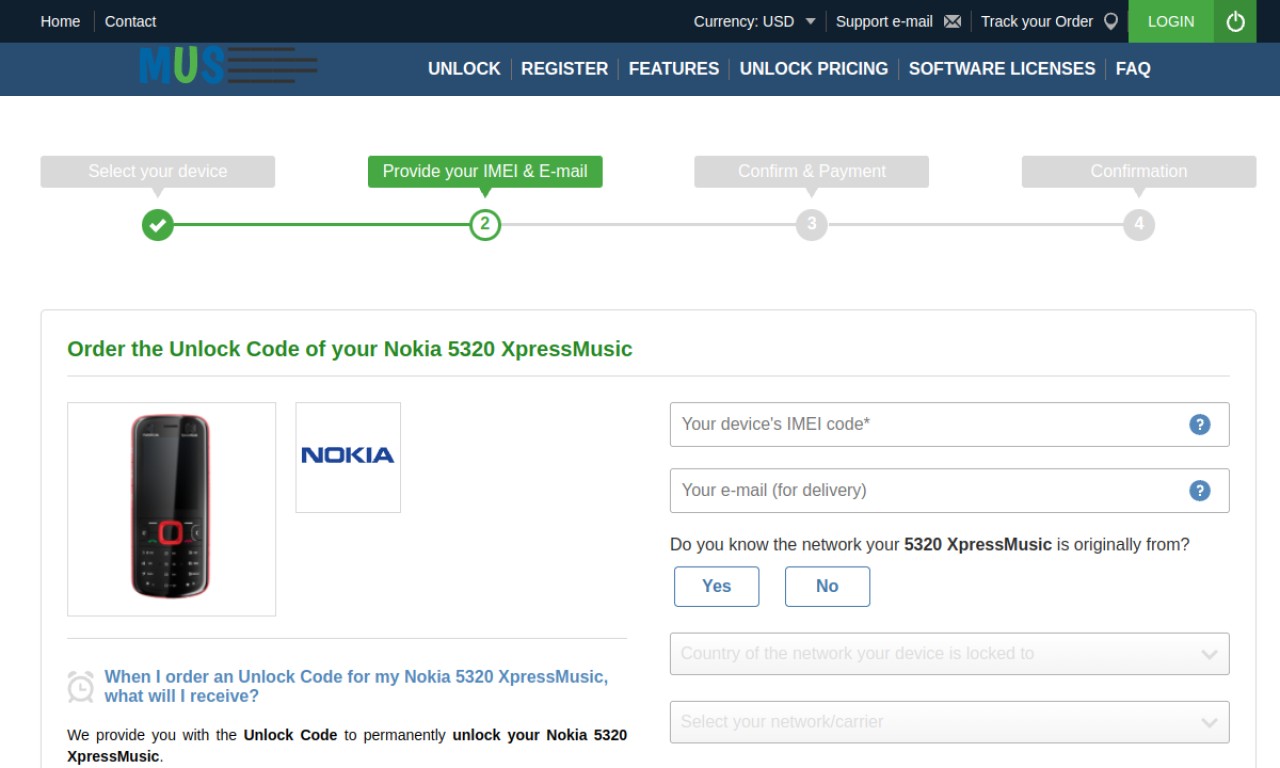Click the step 3 circle in progress tracker
This screenshot has height=768, width=1280.
(811, 224)
